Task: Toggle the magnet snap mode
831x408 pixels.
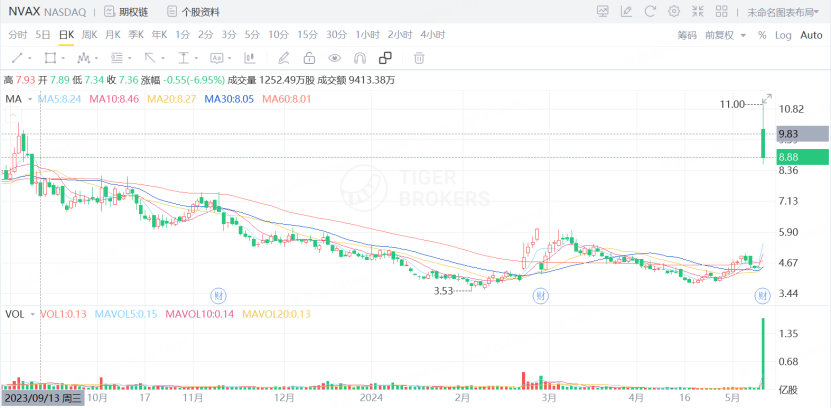Action: [360, 57]
